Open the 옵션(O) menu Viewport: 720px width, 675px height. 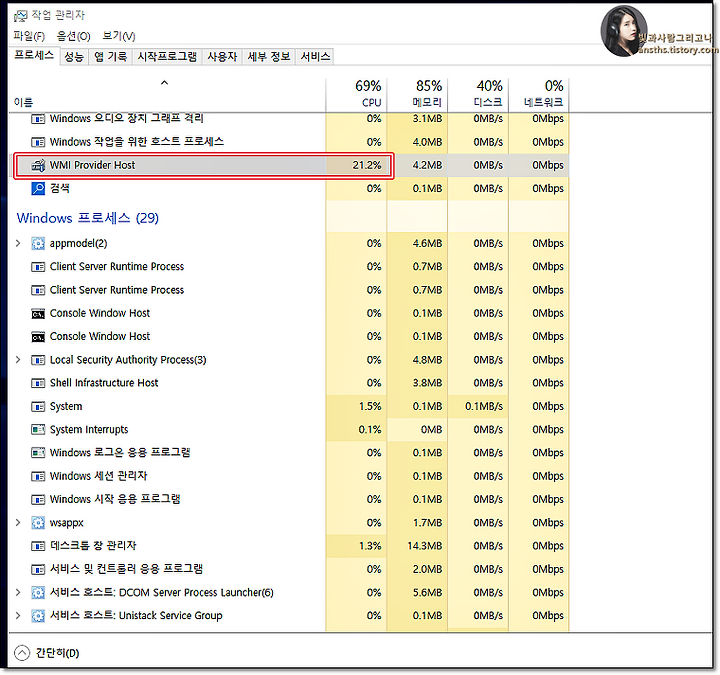point(73,36)
